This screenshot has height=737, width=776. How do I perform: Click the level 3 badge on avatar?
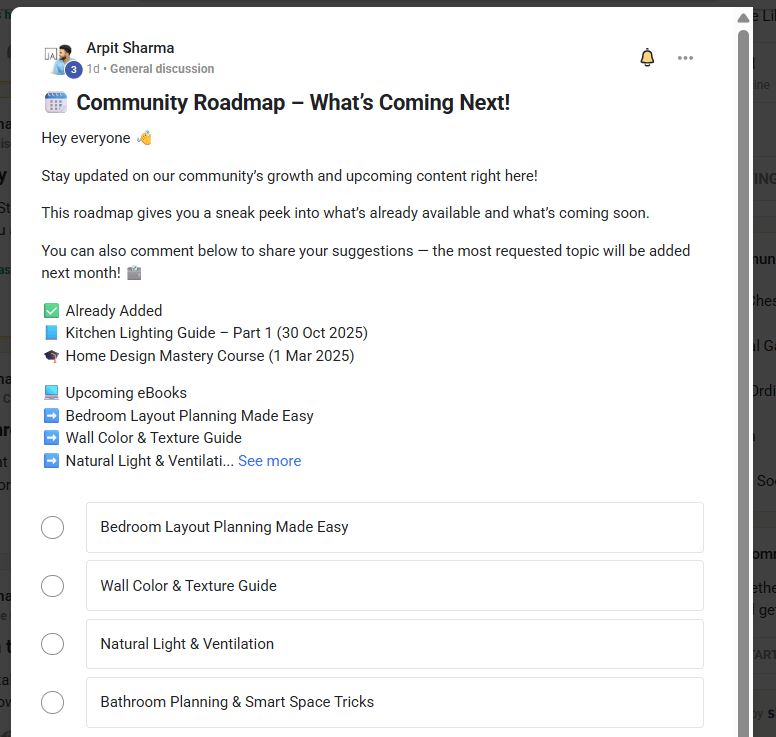[73, 69]
